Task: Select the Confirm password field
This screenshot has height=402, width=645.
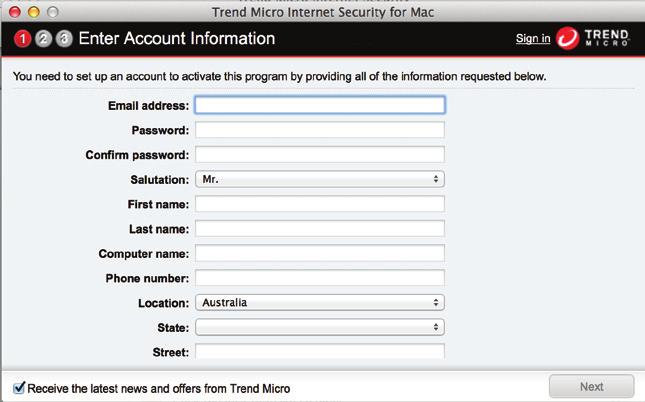Action: click(320, 155)
